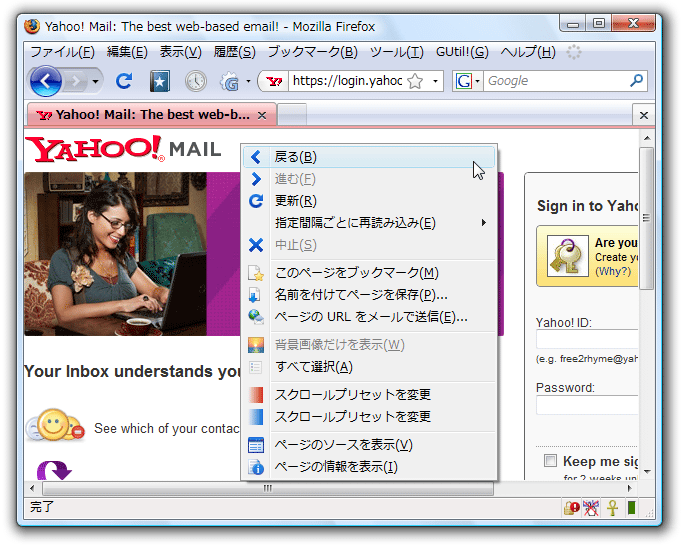682x546 pixels.
Task: Click the Yahoo! ID input field
Action: 587,339
